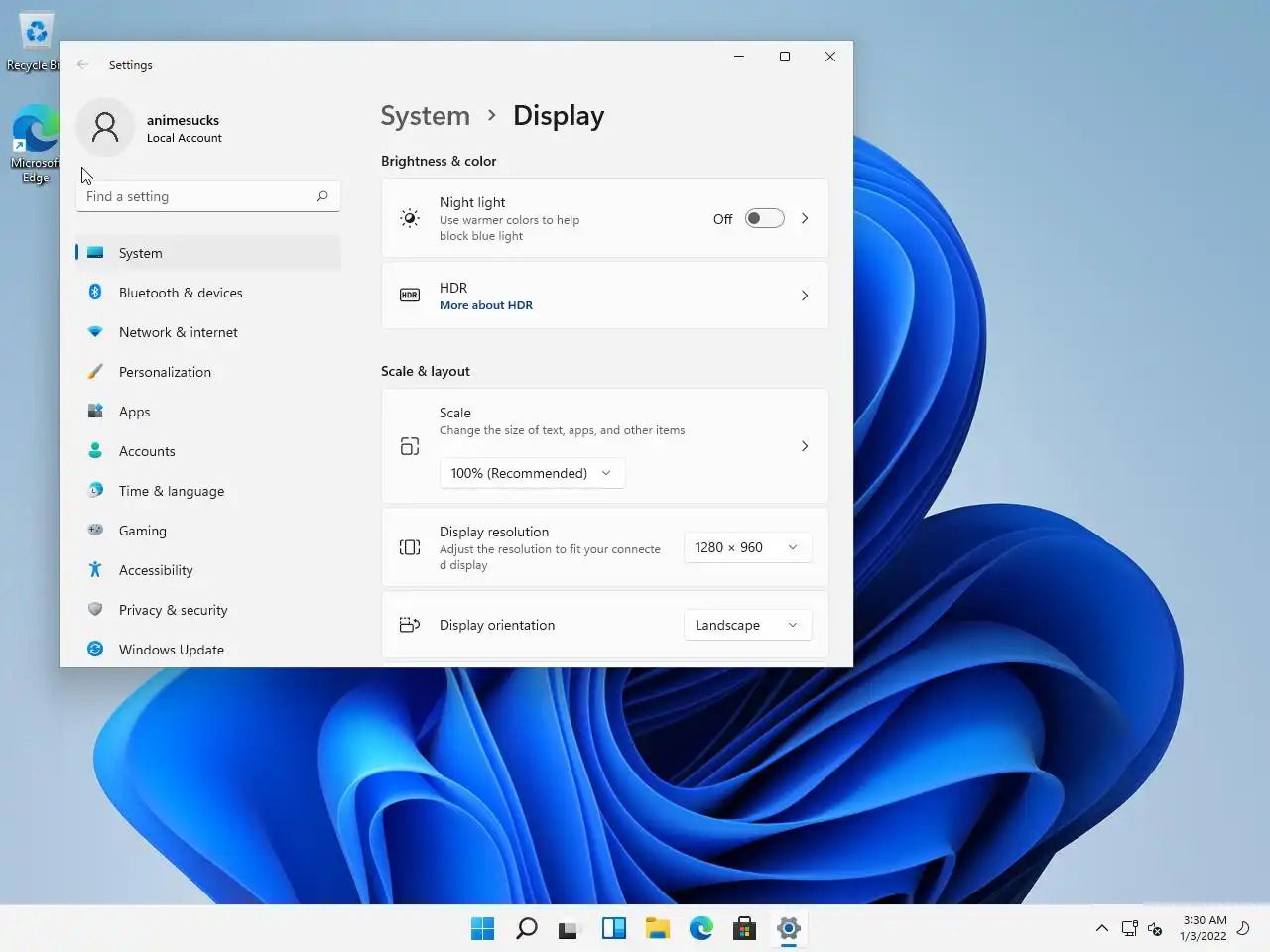Click the Apps icon in sidebar
Viewport: 1270px width, 952px height.
tap(95, 411)
